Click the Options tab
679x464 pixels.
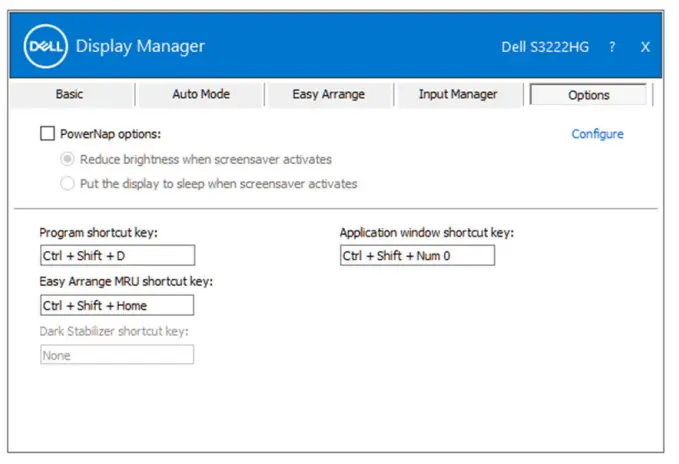point(588,95)
